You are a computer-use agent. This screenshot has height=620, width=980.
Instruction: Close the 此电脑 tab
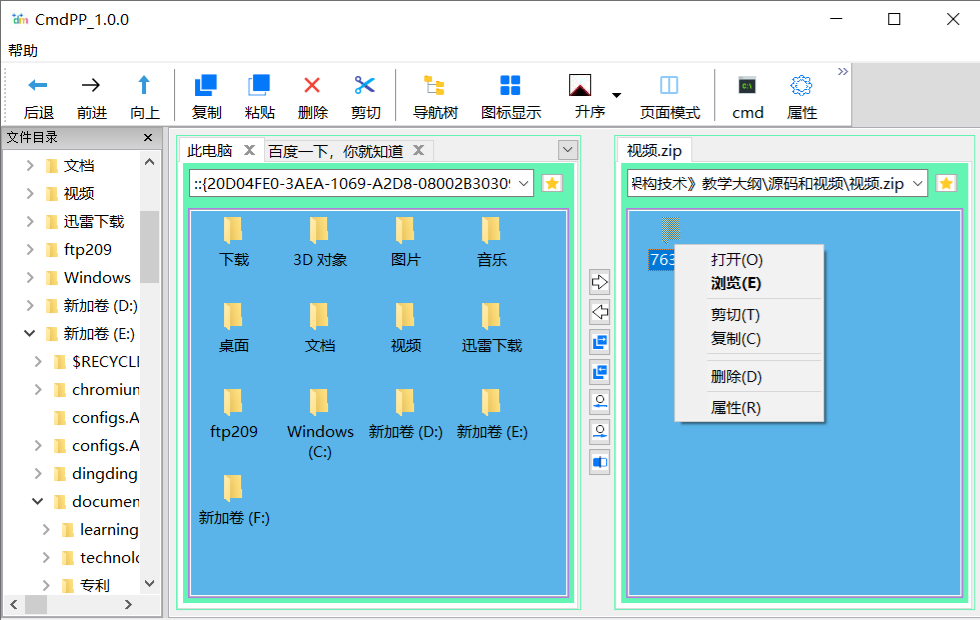coord(249,150)
